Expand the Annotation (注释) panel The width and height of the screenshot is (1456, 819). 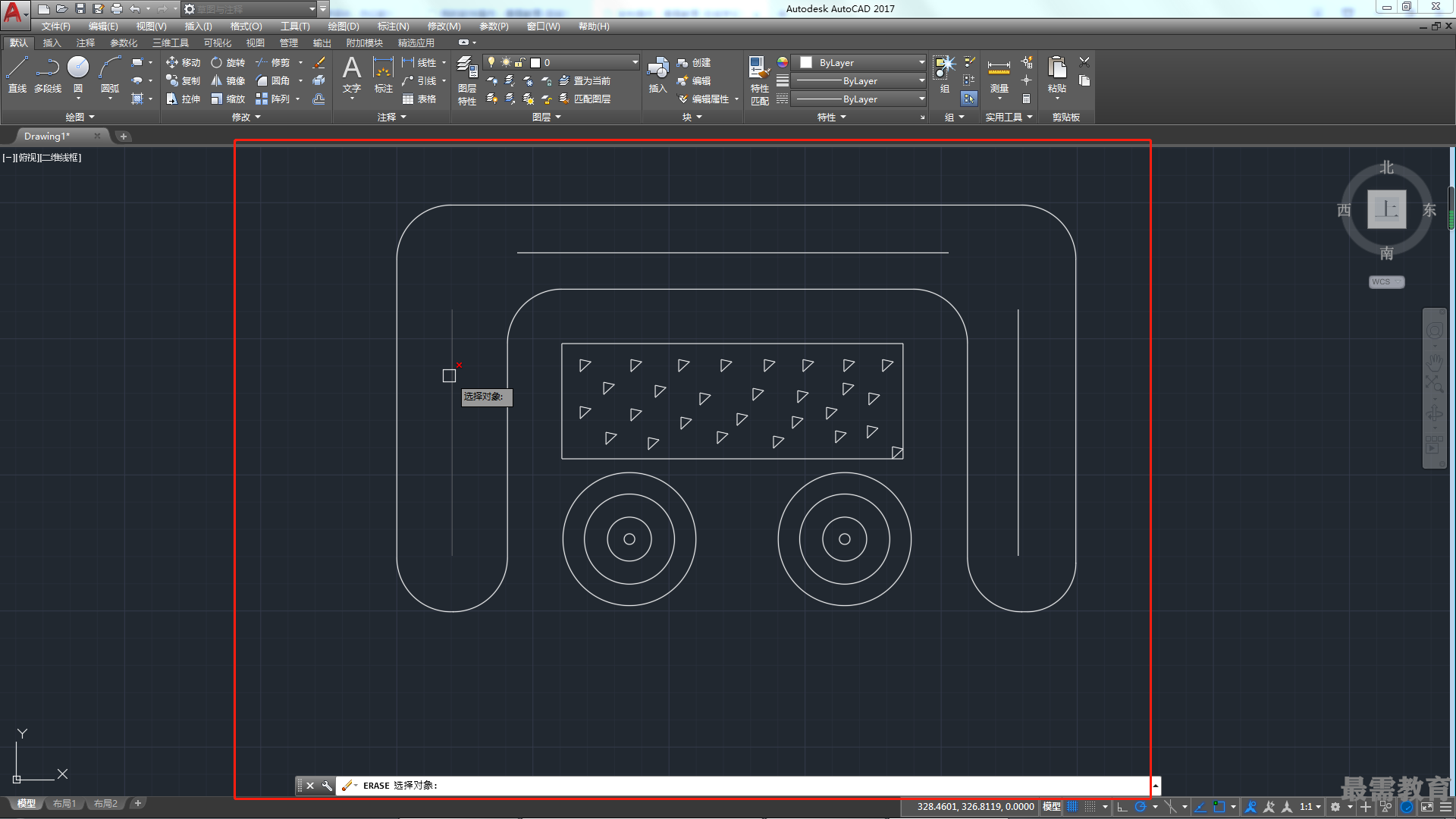coord(391,117)
